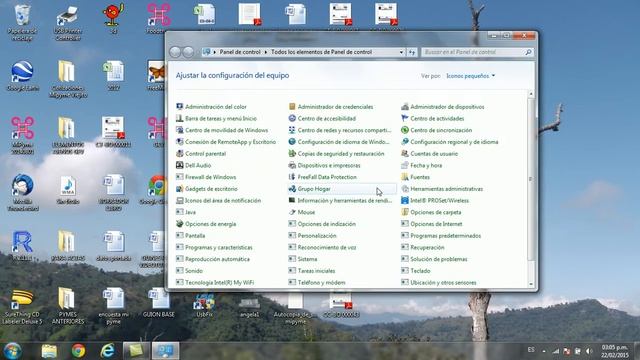Click the Intel PROSet/Wireless icon
640x360 pixels.
(404, 200)
